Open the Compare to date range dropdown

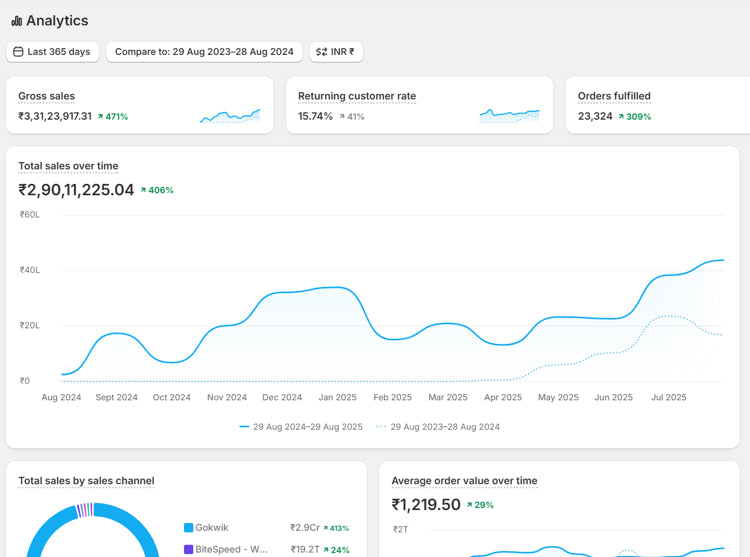(x=204, y=52)
